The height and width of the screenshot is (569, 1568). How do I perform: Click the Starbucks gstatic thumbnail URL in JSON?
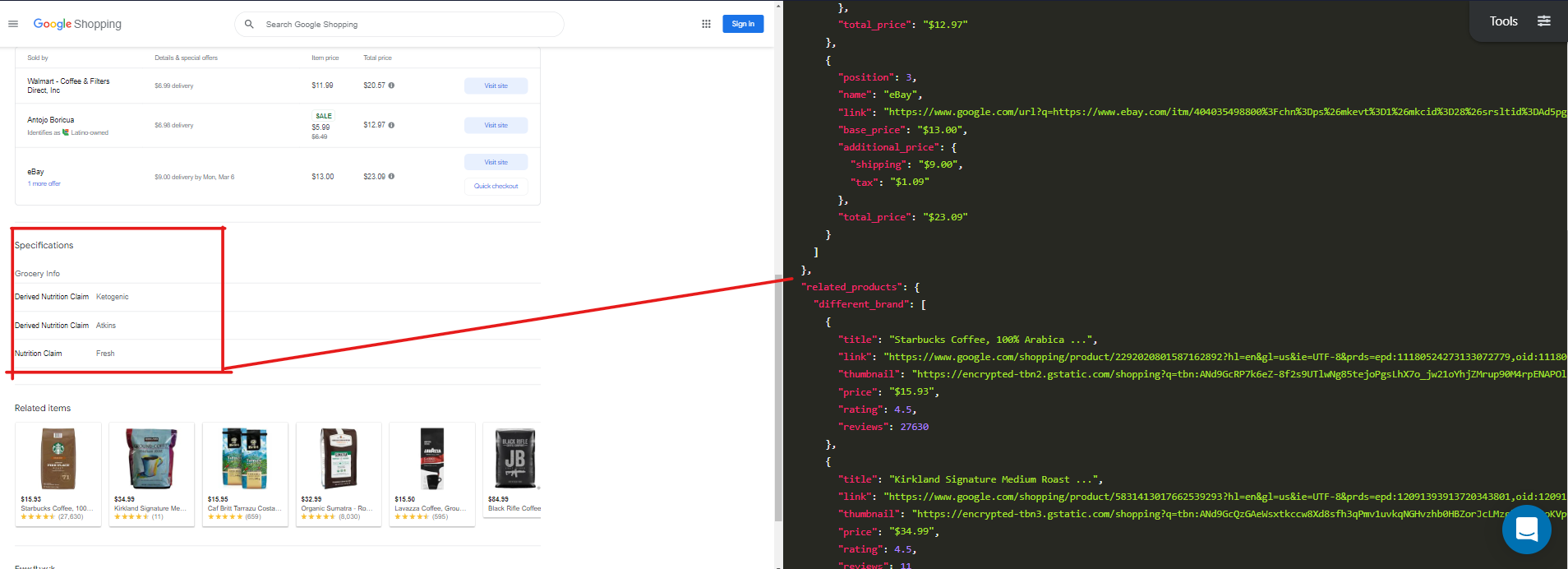(x=1239, y=374)
